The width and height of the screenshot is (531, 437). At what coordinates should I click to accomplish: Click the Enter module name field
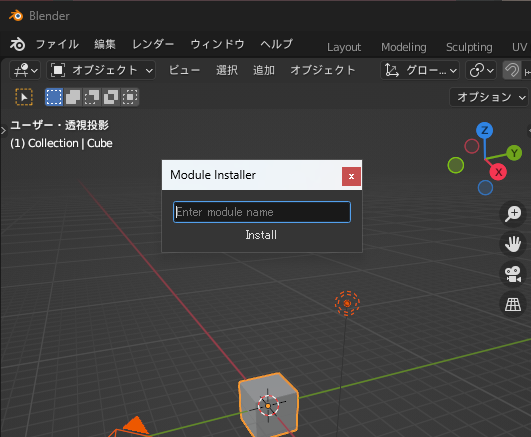click(262, 212)
